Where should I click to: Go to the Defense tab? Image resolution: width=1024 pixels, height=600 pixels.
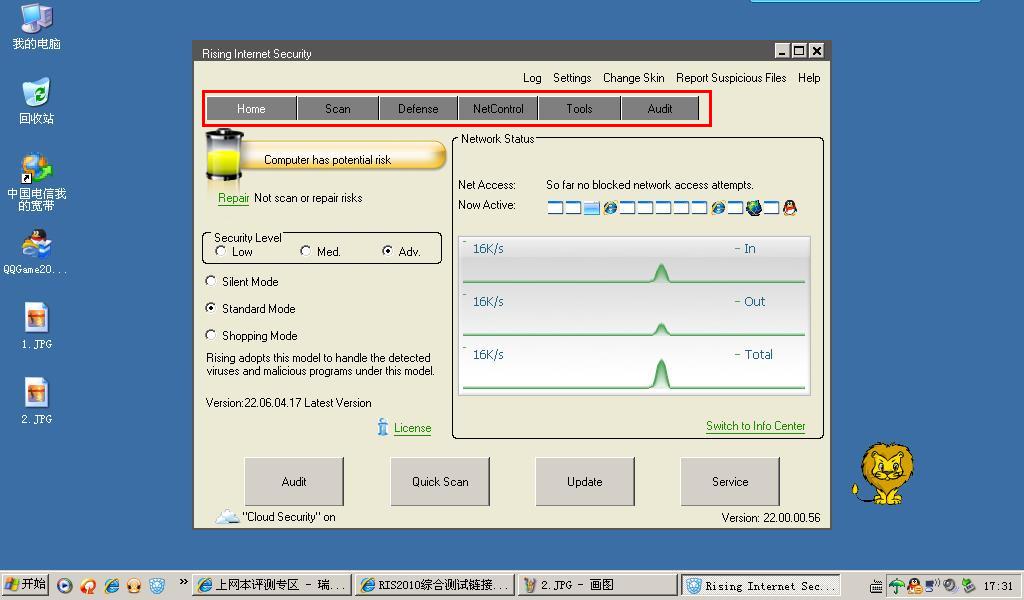(418, 108)
